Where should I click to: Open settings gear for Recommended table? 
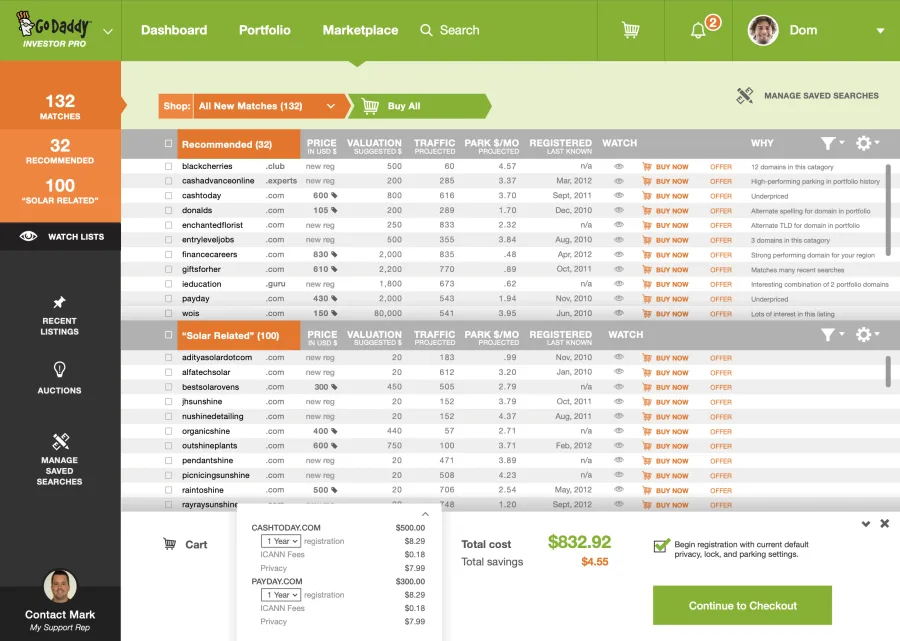pyautogui.click(x=863, y=143)
